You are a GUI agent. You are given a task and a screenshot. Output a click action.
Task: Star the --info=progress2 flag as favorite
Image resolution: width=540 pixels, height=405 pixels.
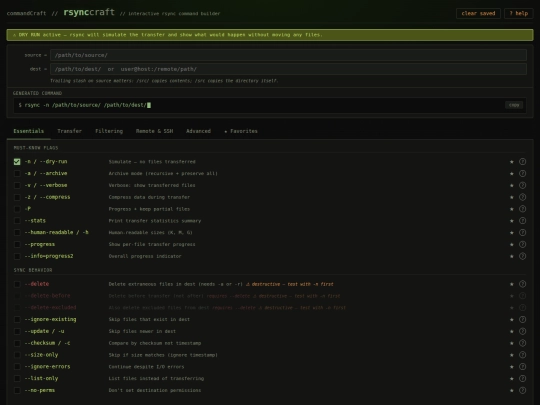511,256
